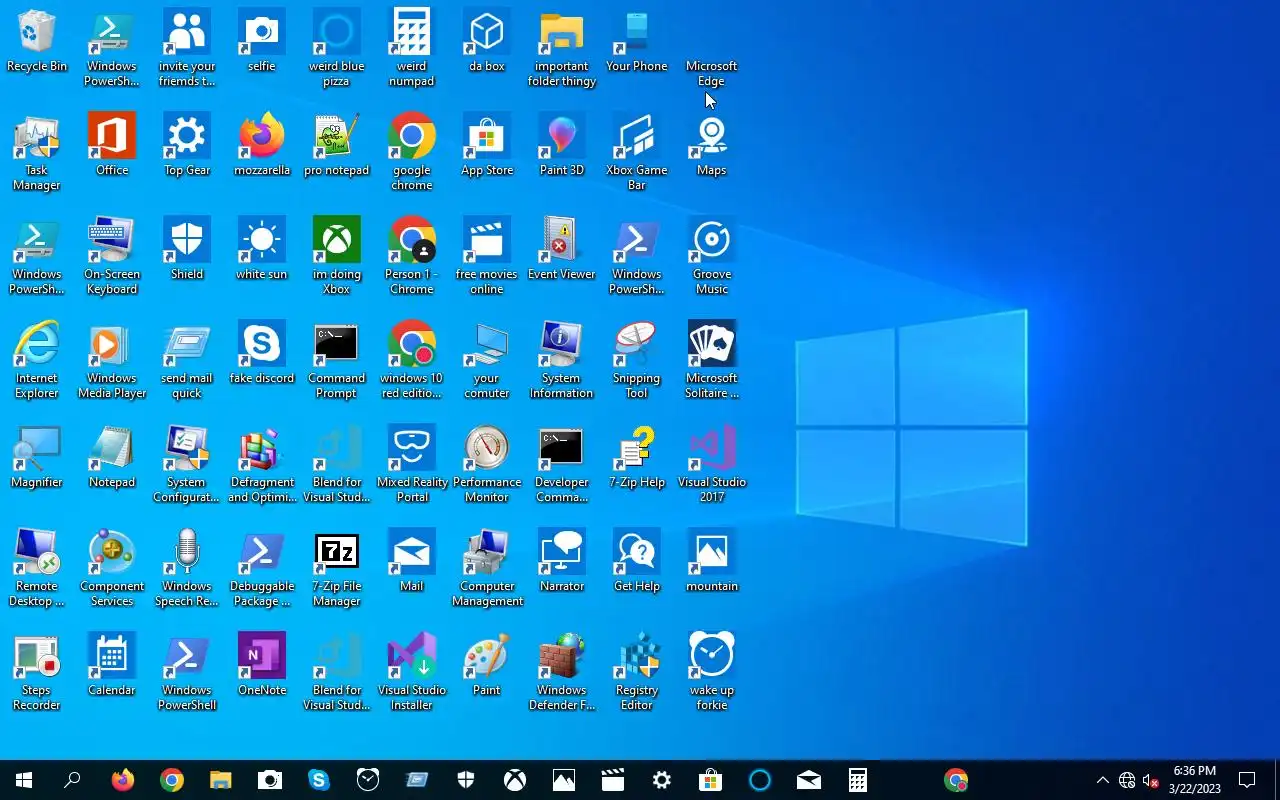Viewport: 1280px width, 800px height.
Task: Click the 'selfie' camera desktop shortcut
Action: (262, 41)
